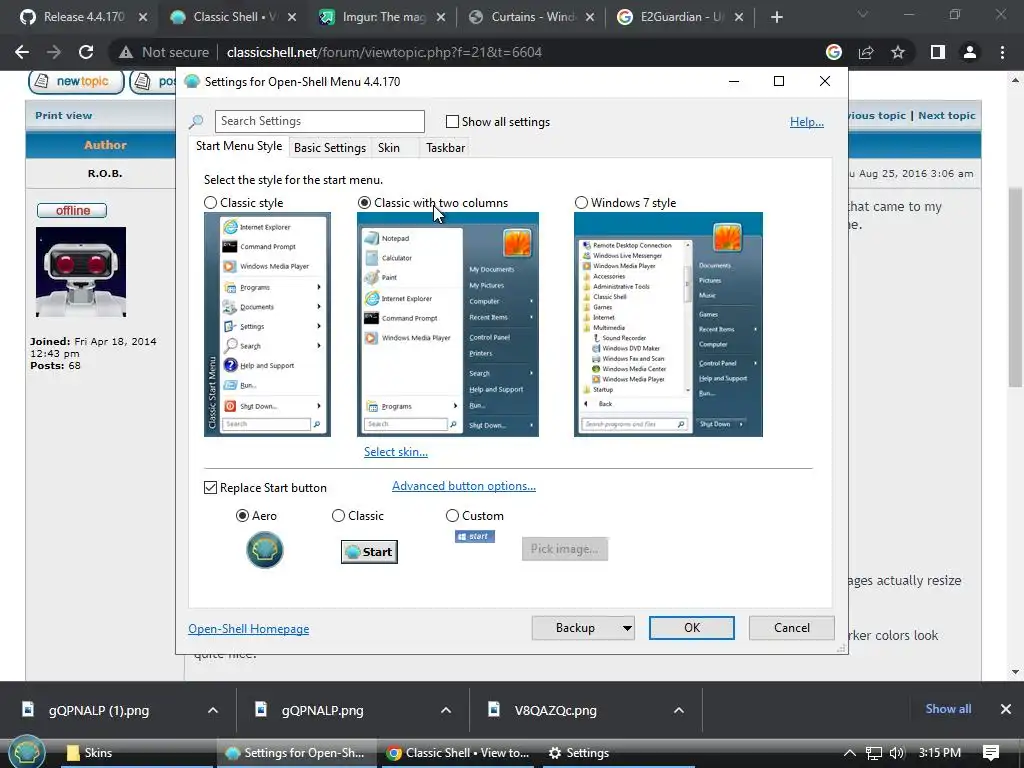Select the Windows 7 style radio button
The width and height of the screenshot is (1024, 768).
581,203
